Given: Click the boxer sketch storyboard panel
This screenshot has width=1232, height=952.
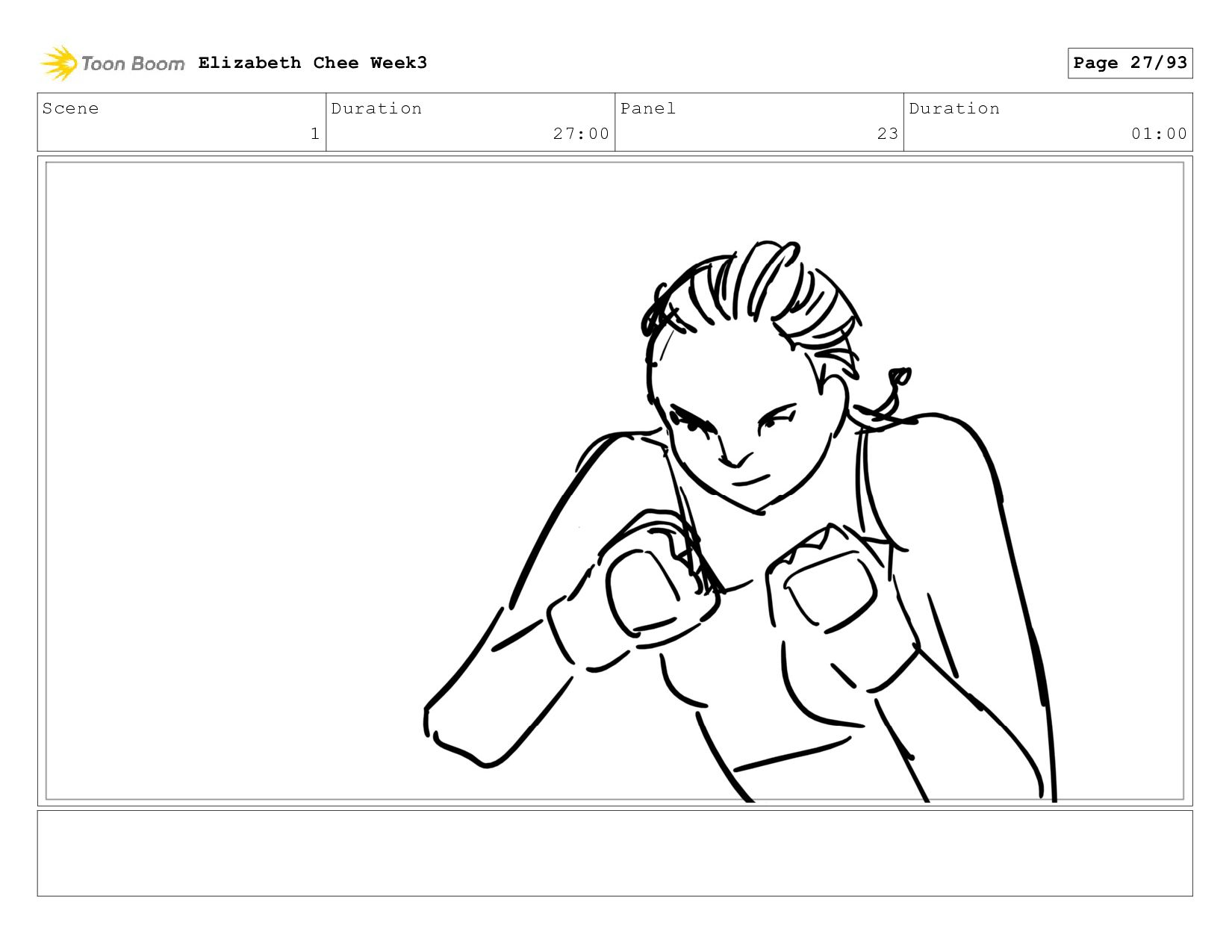Looking at the screenshot, I should point(615,481).
